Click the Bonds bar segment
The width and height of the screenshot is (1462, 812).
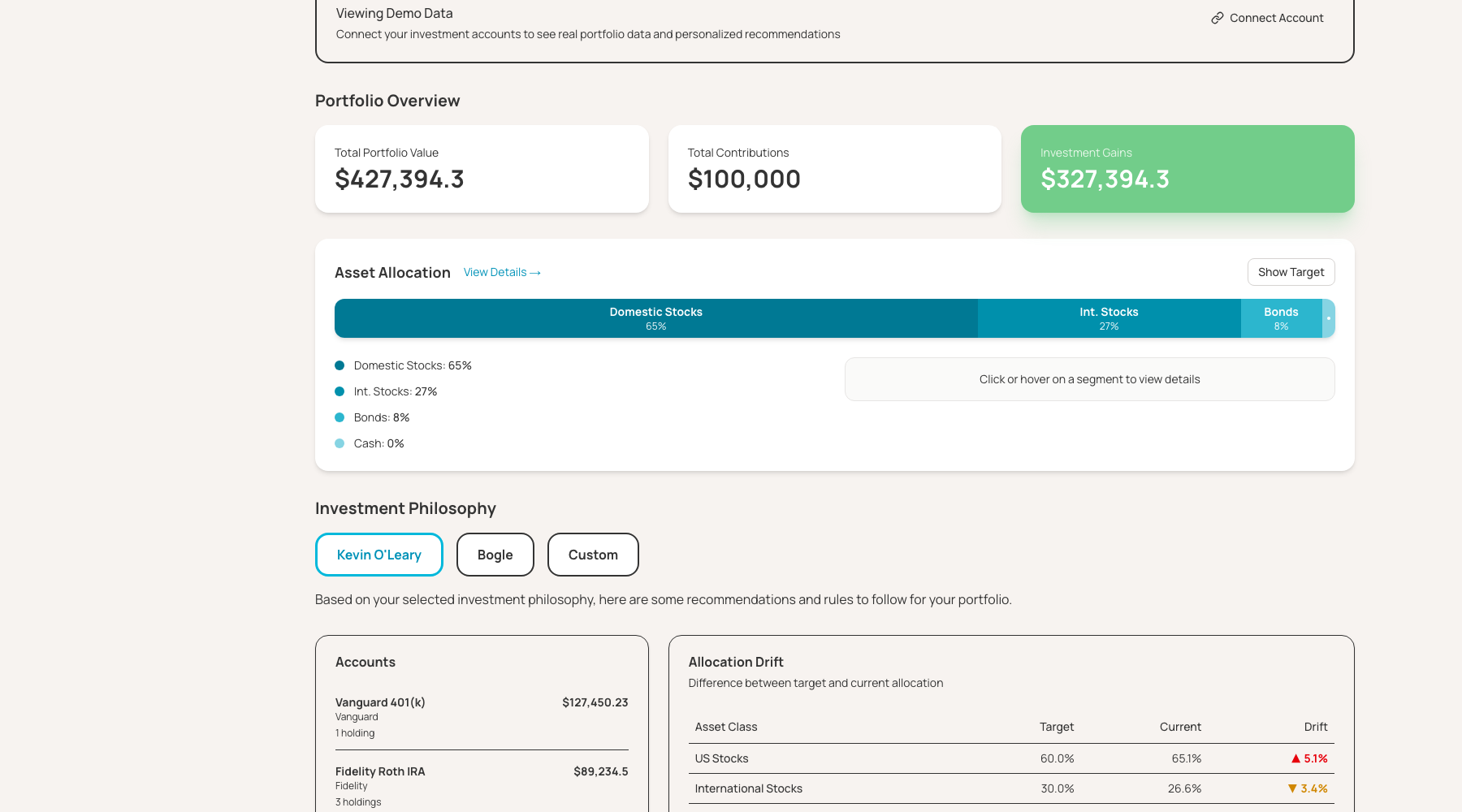[1281, 318]
